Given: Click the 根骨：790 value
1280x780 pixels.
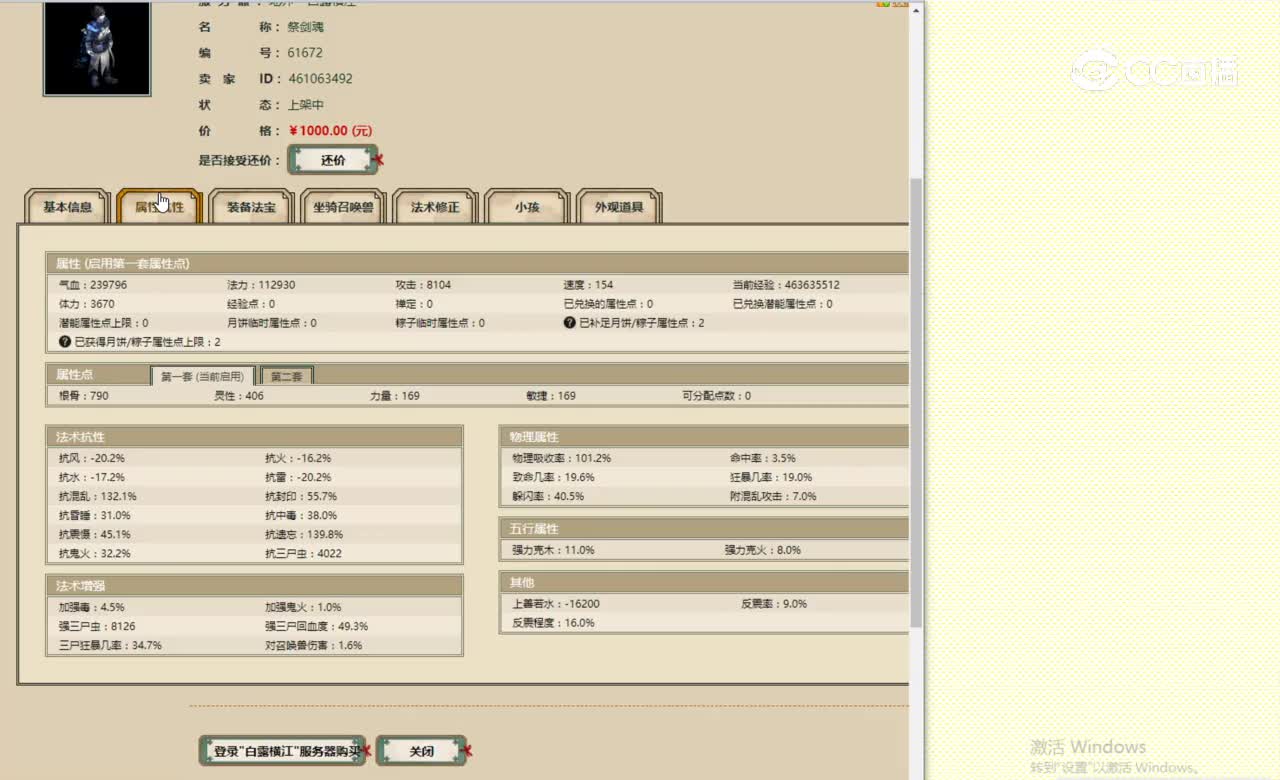Looking at the screenshot, I should coord(84,396).
